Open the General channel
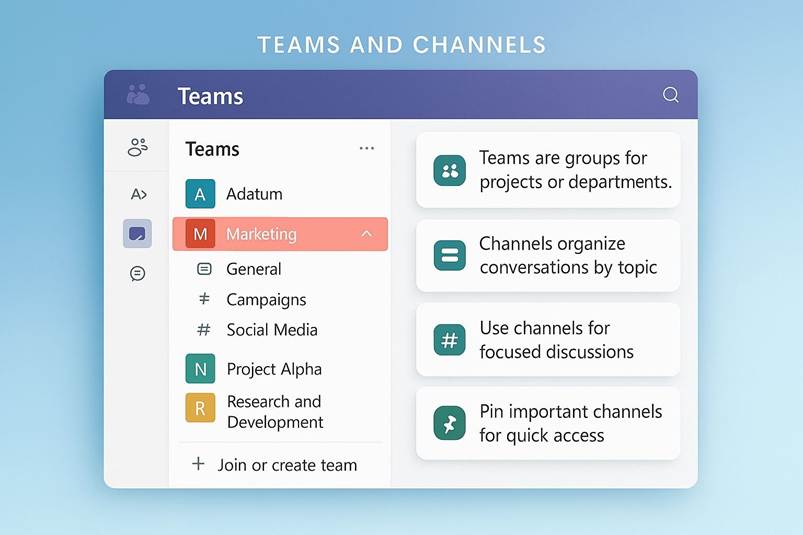 tap(253, 269)
